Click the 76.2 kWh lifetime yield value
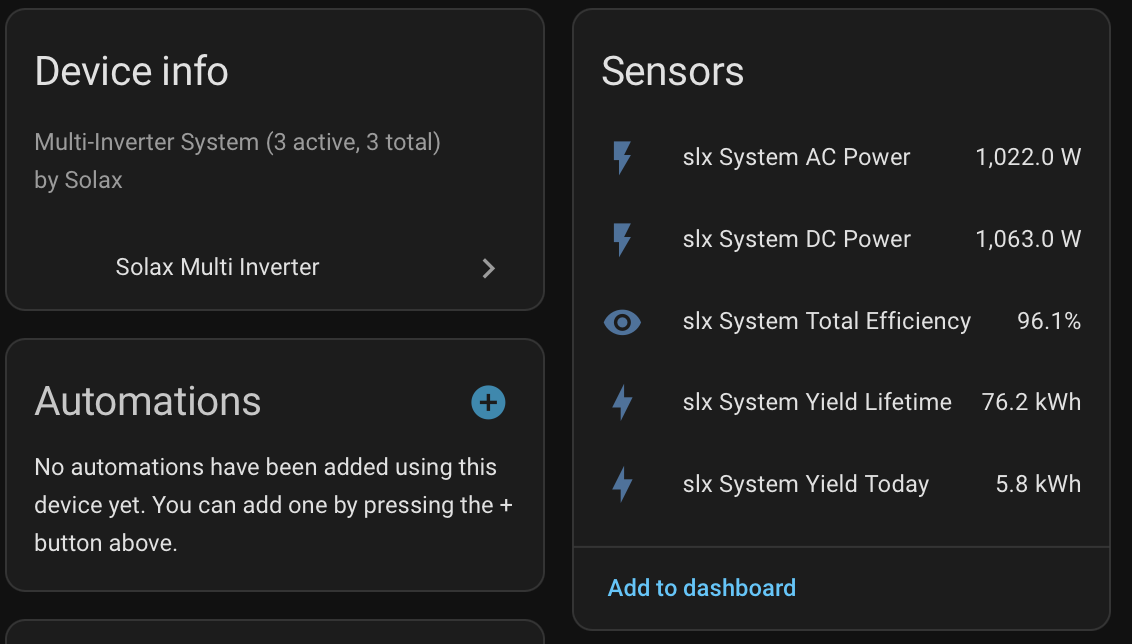The width and height of the screenshot is (1132, 644). click(x=1031, y=403)
